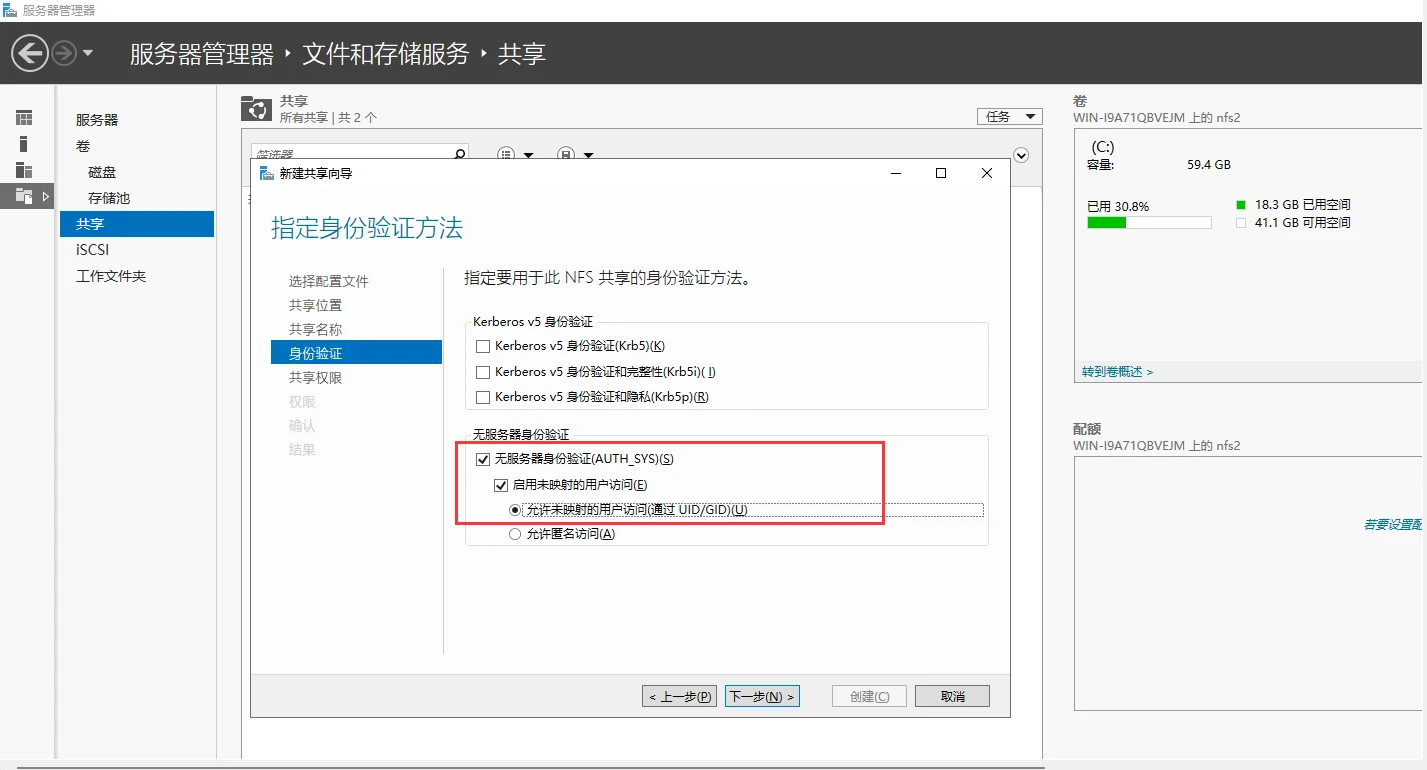1427x770 pixels.
Task: Minimize the 新建共享向导 wizard window
Action: pyautogui.click(x=896, y=173)
